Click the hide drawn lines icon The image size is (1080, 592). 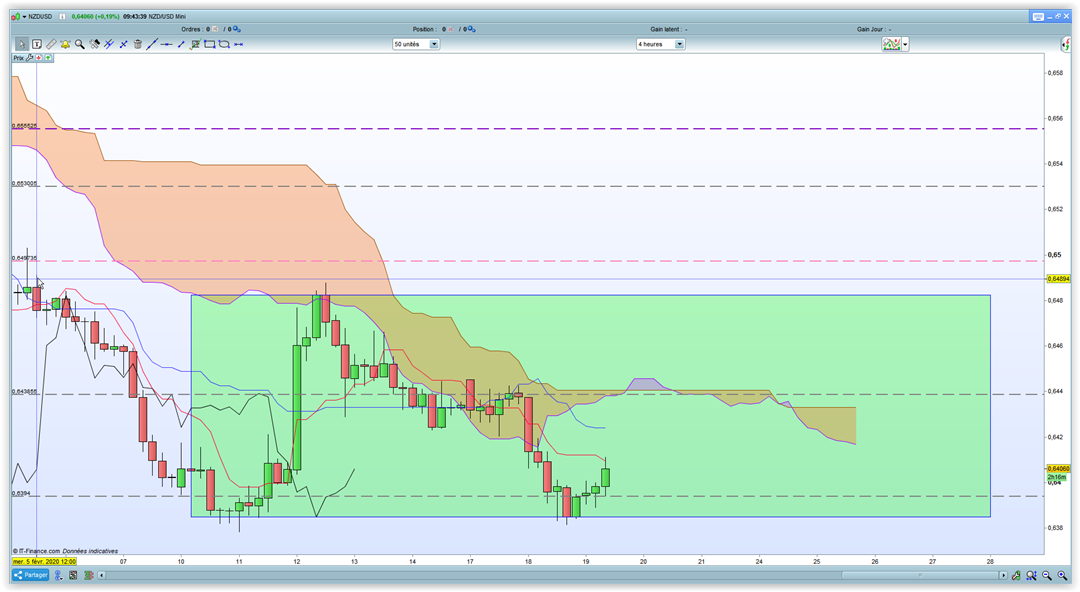(x=109, y=44)
